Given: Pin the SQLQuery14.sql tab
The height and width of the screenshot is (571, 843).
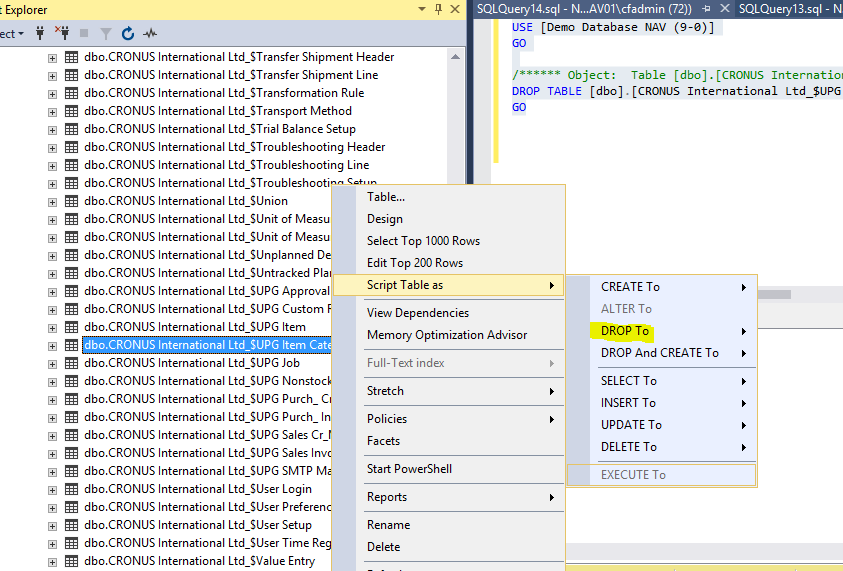Looking at the screenshot, I should pyautogui.click(x=706, y=9).
